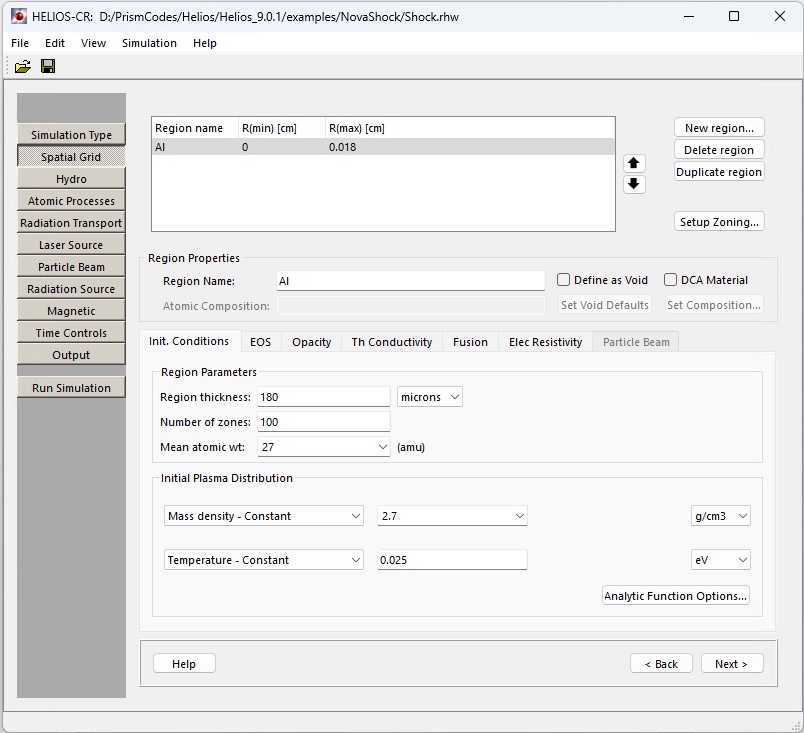Open Analytic Function Options
The width and height of the screenshot is (804, 733).
click(x=675, y=596)
